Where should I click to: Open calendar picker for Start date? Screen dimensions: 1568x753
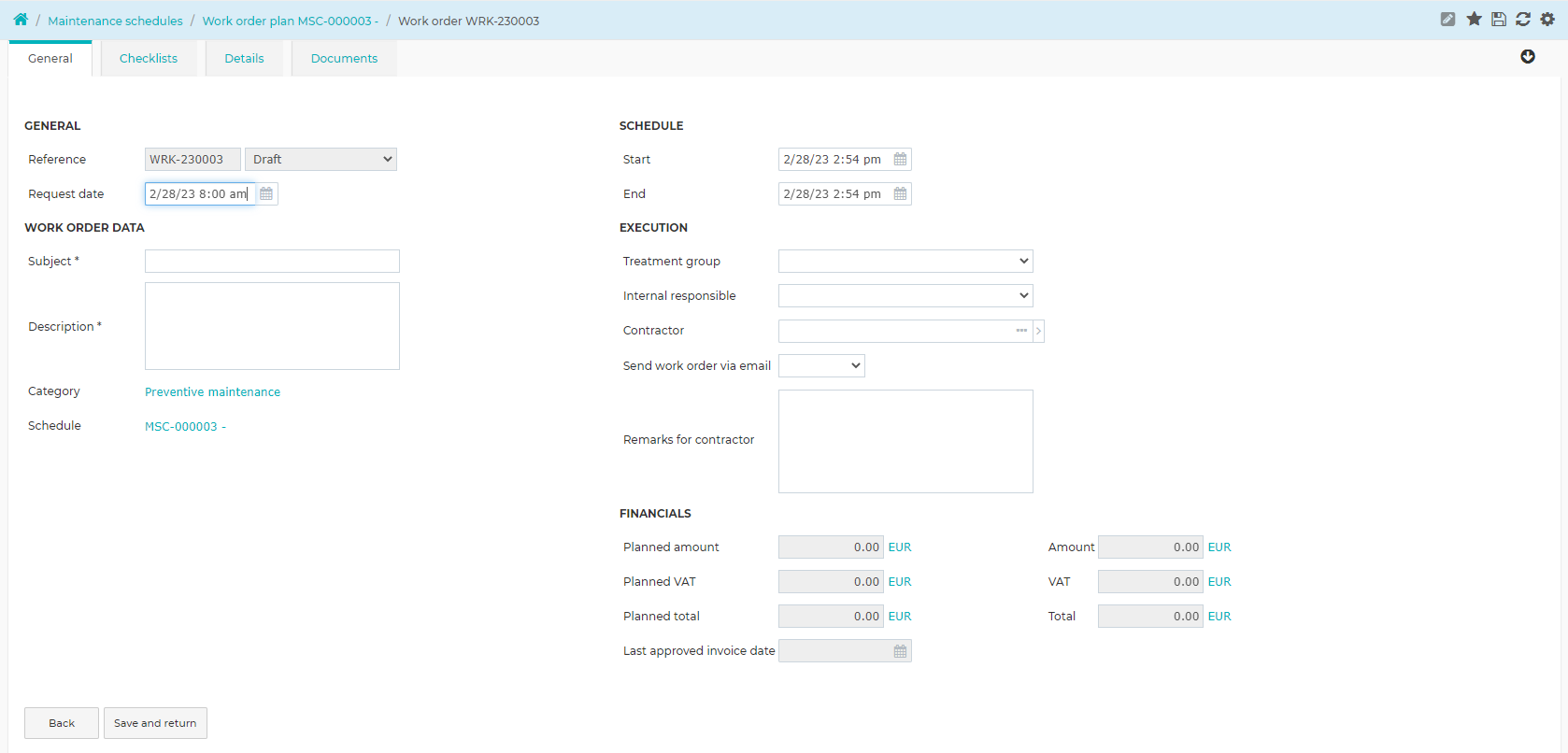[x=900, y=160]
